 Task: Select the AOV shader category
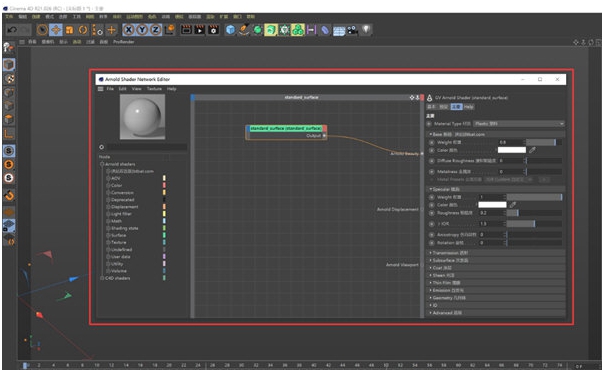(x=116, y=178)
